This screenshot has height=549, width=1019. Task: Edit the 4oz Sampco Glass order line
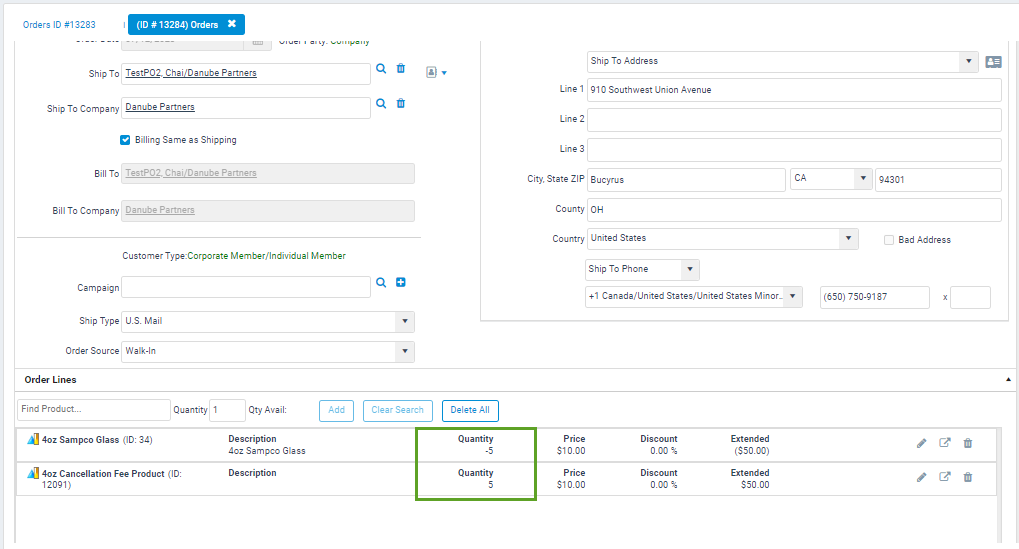pyautogui.click(x=922, y=443)
